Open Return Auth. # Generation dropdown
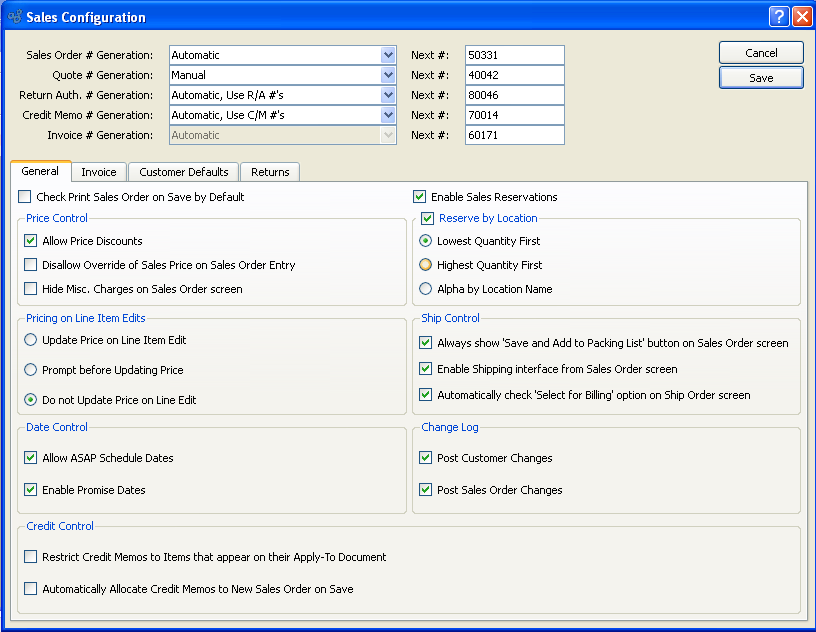This screenshot has width=816, height=632. coord(388,95)
